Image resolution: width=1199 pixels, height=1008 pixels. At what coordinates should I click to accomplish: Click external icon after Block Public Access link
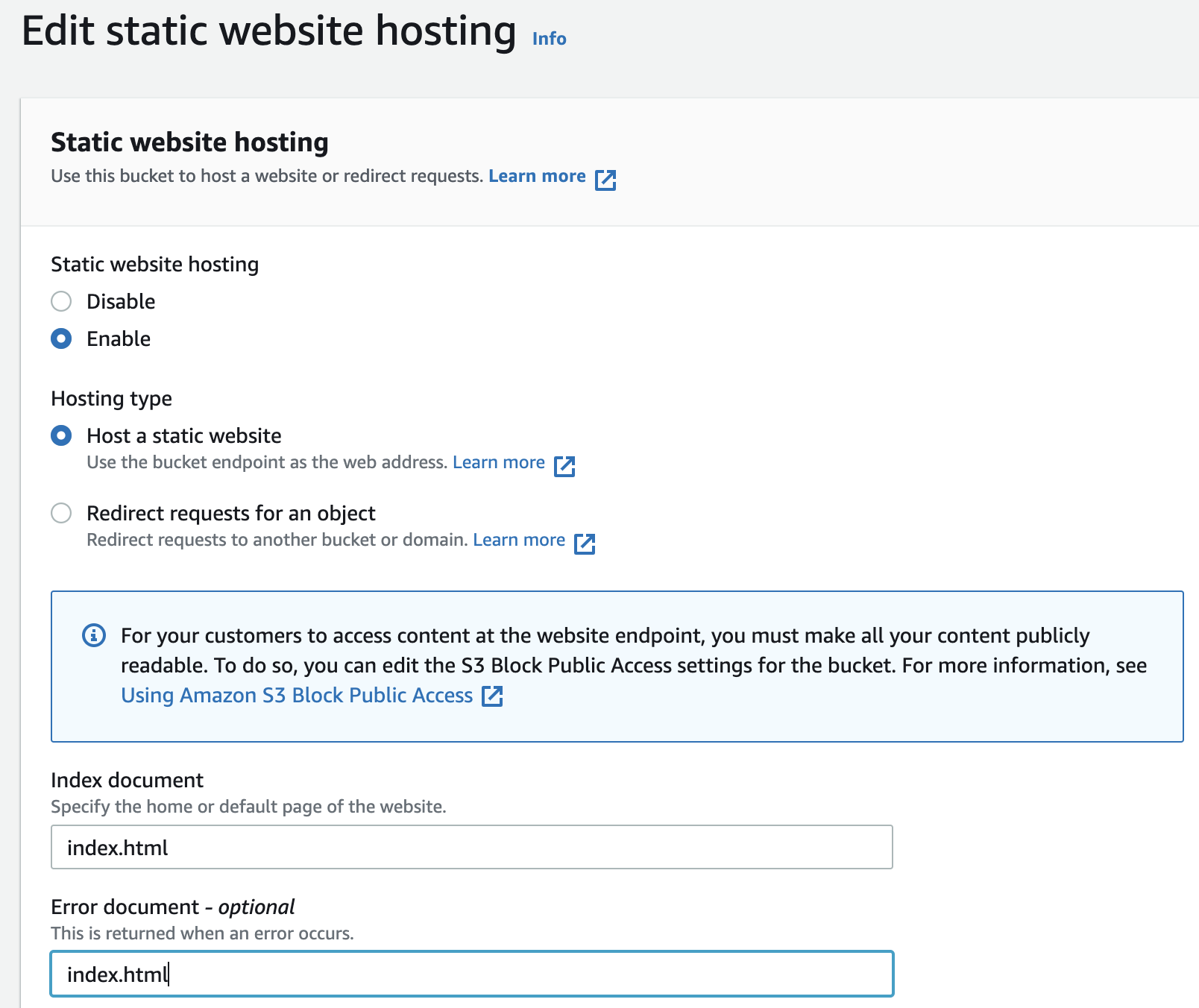pyautogui.click(x=492, y=696)
